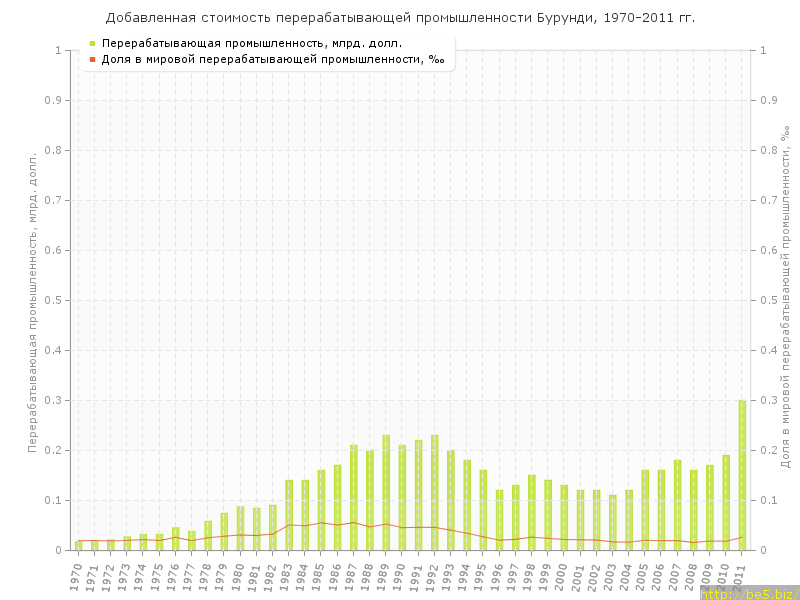Select the 1992 bar peak
Screen dimensions: 800x600
[x=435, y=437]
